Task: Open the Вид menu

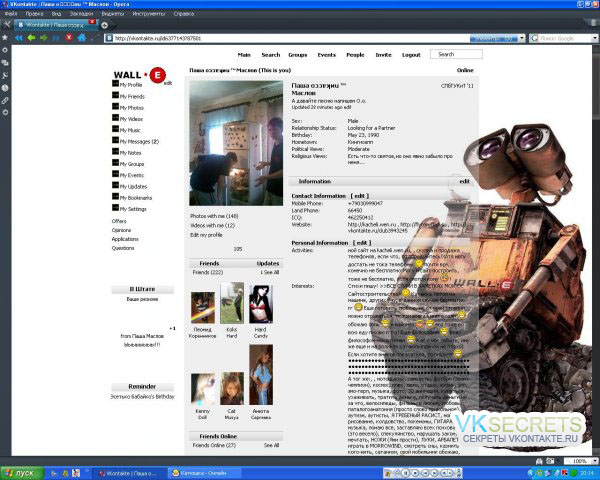Action: pos(56,13)
